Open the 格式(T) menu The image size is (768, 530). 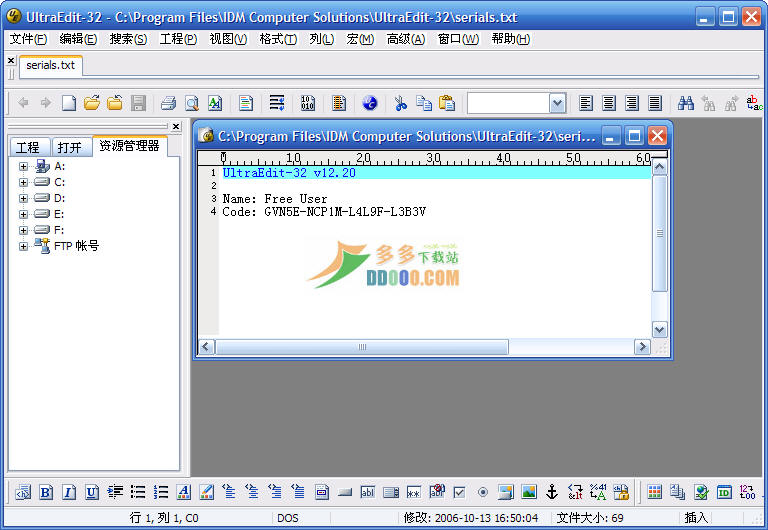[278, 39]
